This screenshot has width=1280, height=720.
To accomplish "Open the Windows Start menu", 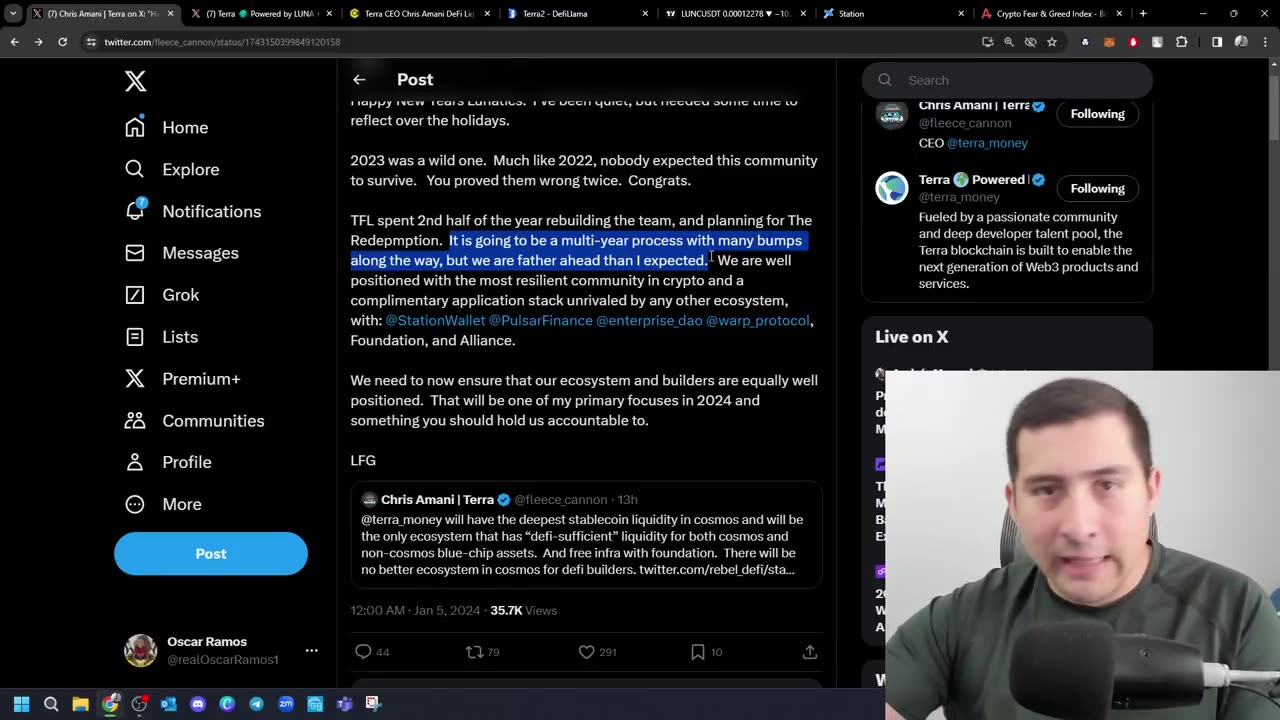I will click(21, 704).
